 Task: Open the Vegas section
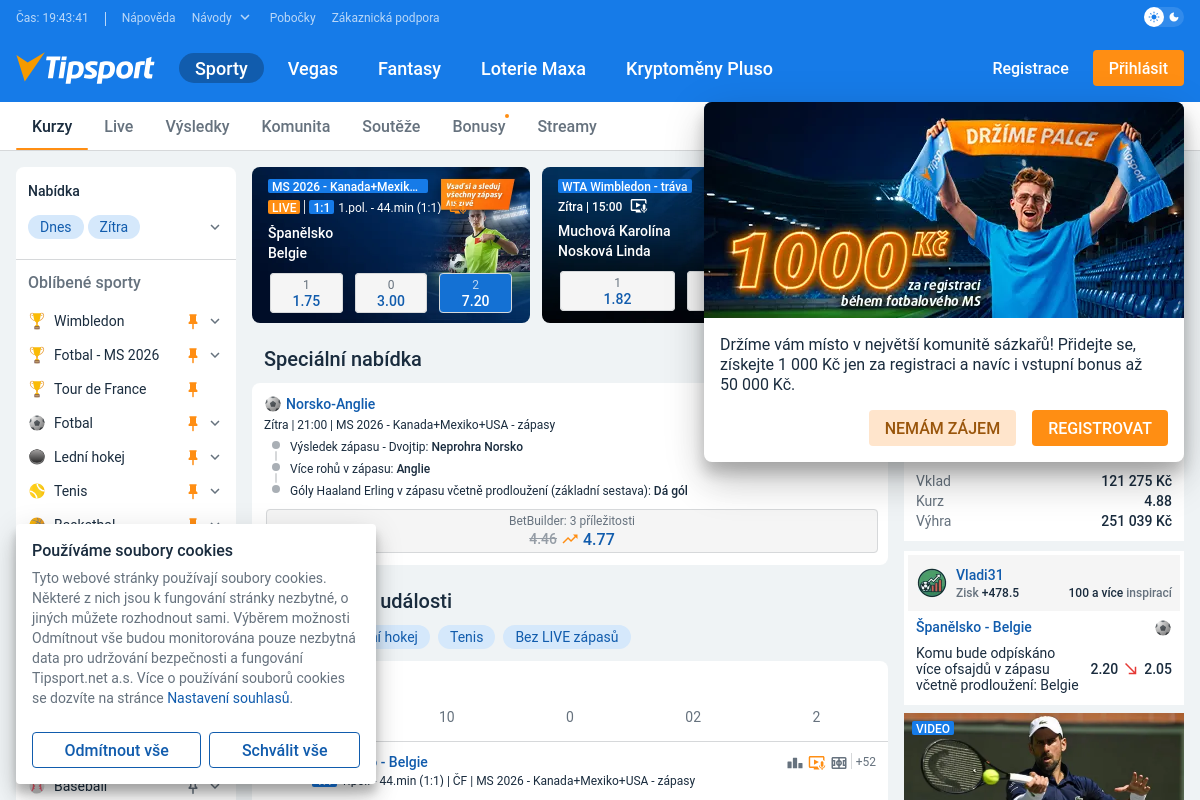[313, 69]
